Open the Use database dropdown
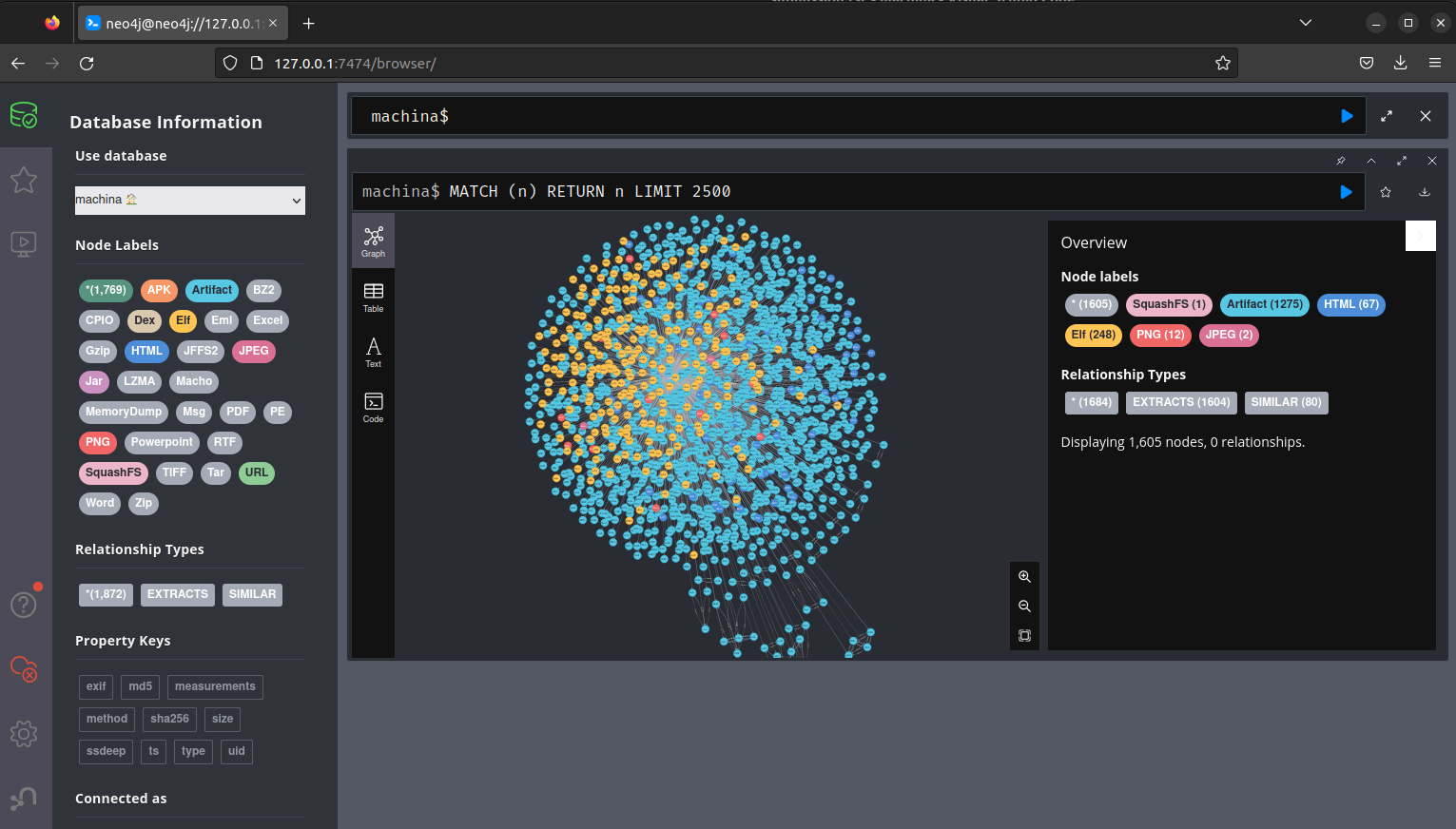The image size is (1456, 829). (x=190, y=200)
